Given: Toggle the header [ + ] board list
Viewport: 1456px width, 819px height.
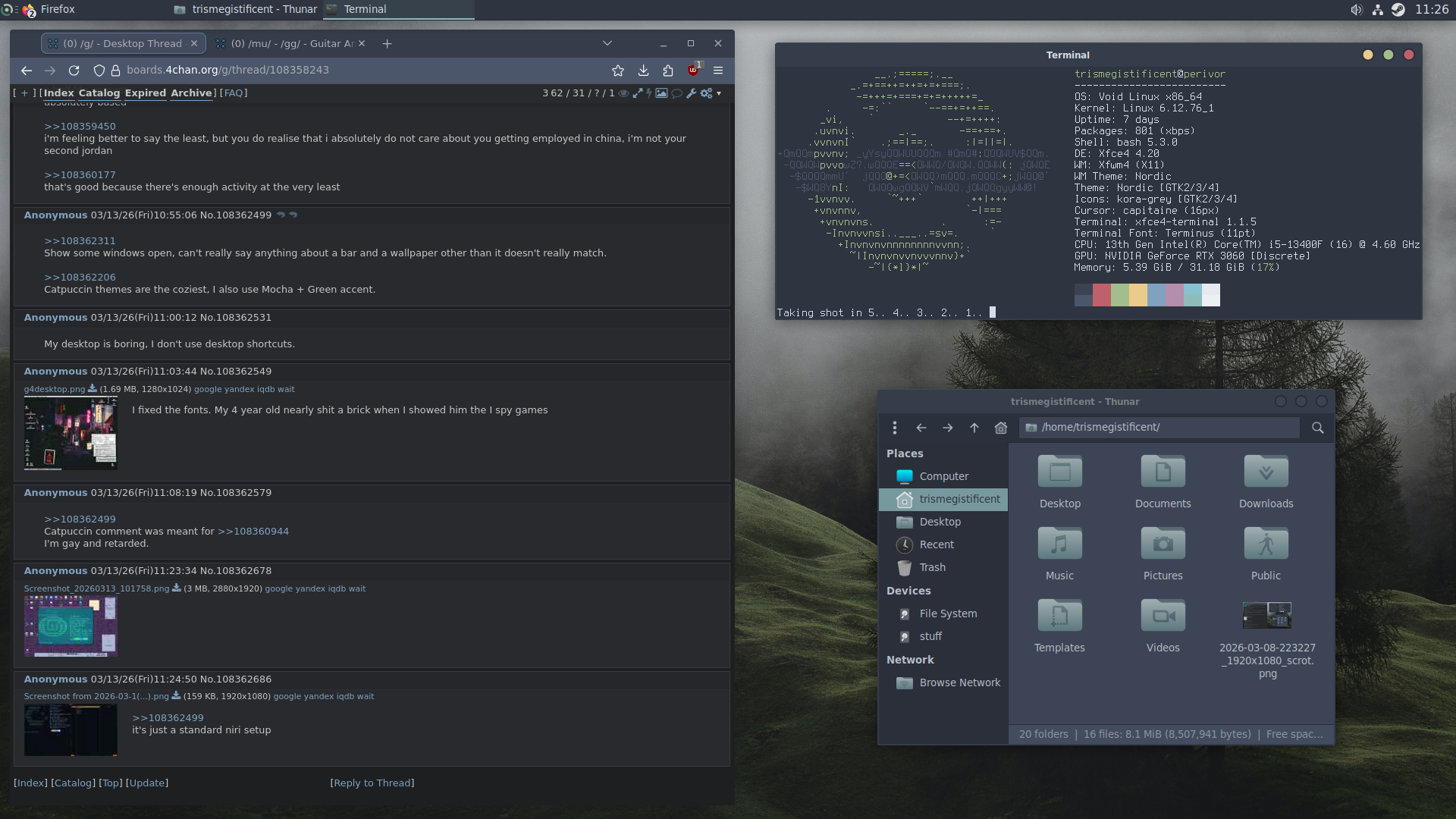Looking at the screenshot, I should (x=24, y=93).
